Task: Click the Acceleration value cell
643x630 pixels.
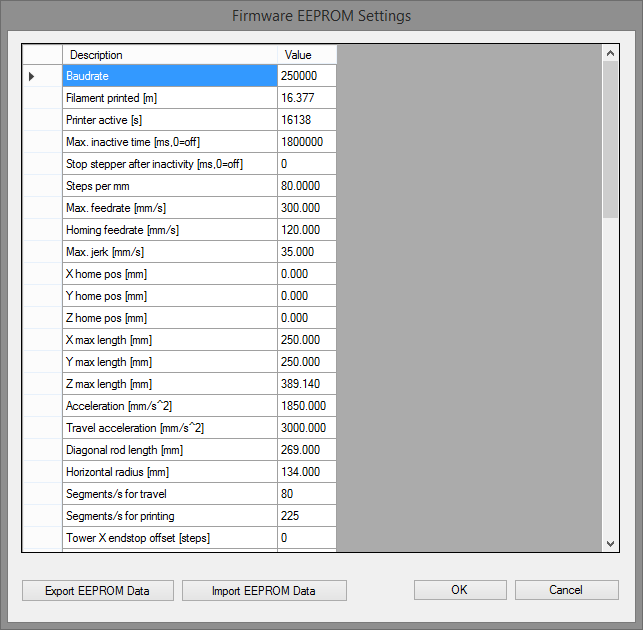Action: [307, 406]
